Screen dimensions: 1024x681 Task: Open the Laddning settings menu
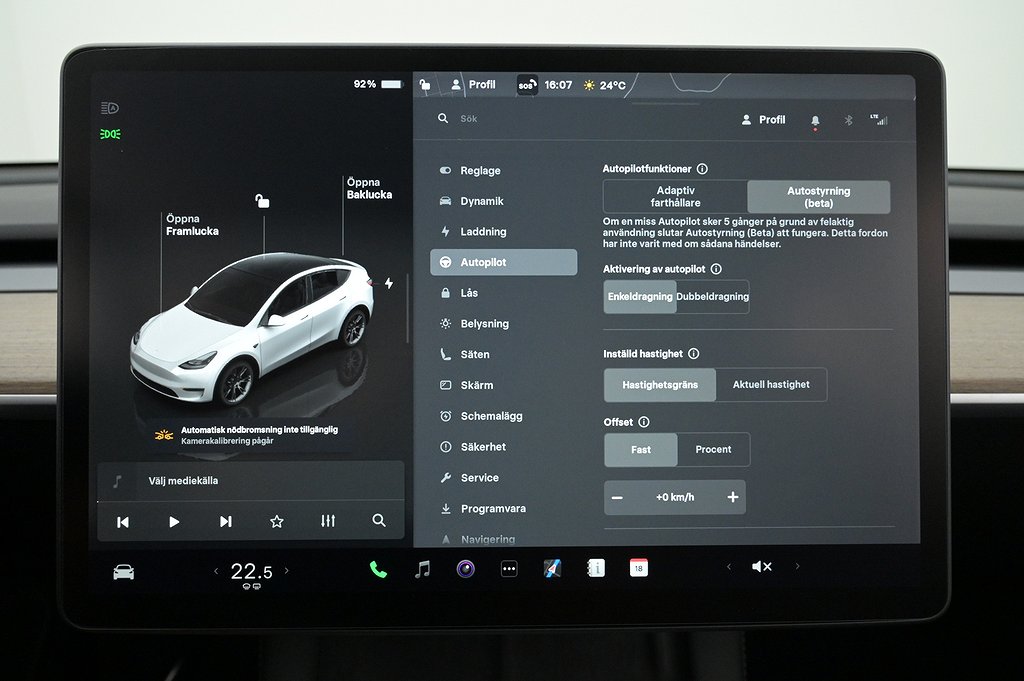point(483,232)
